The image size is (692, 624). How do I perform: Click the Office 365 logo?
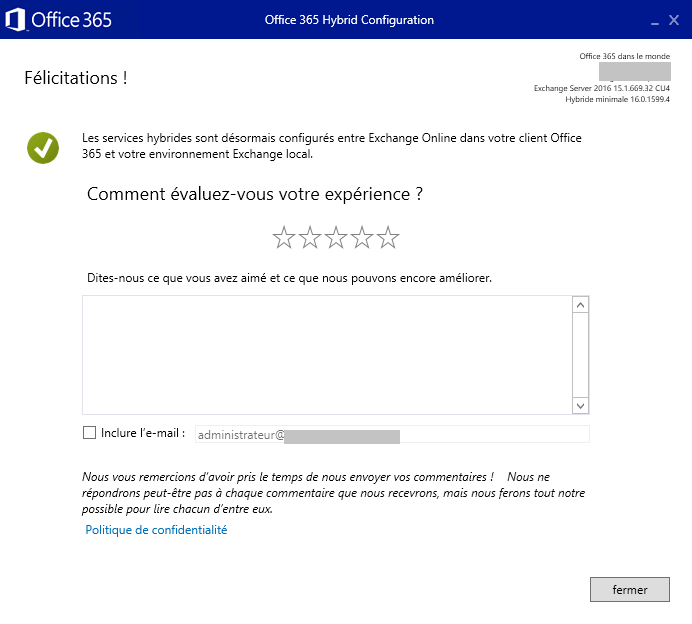pyautogui.click(x=60, y=20)
